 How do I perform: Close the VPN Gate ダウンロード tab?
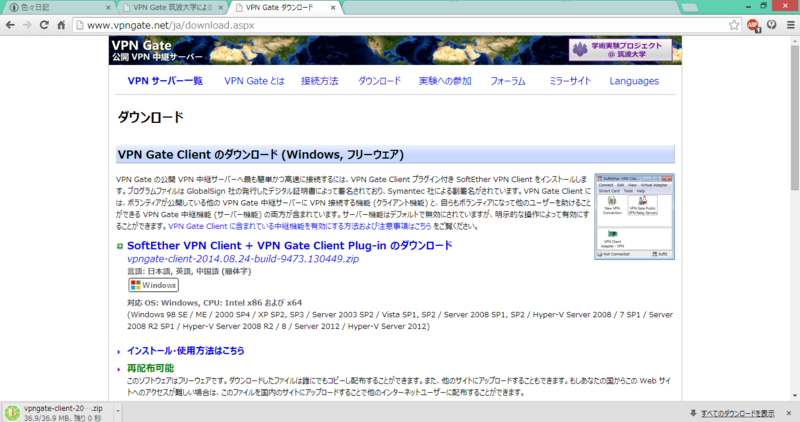[333, 8]
